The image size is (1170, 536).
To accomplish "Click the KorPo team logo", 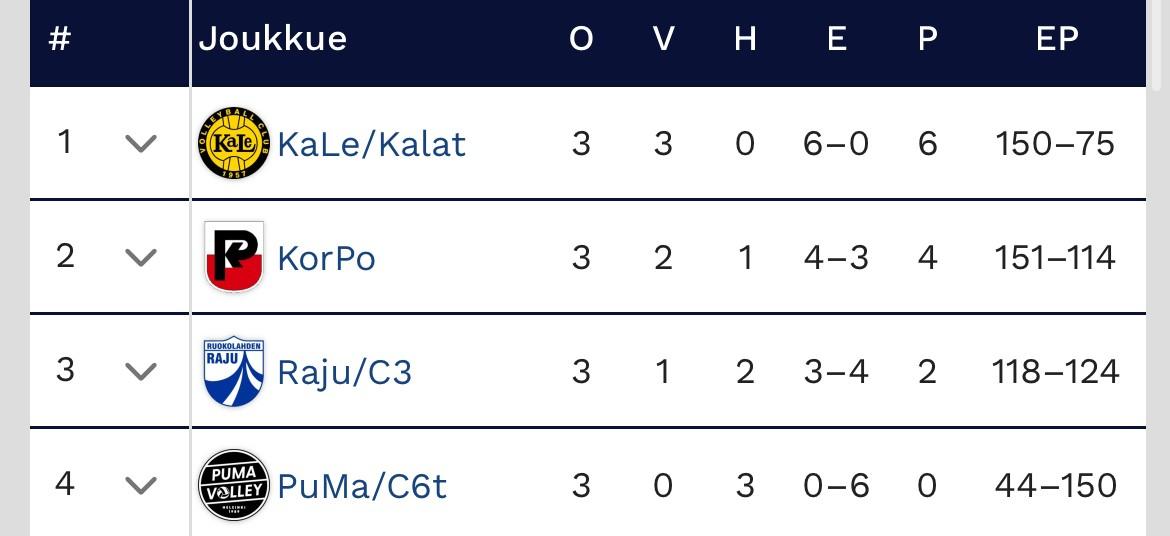I will pos(234,257).
